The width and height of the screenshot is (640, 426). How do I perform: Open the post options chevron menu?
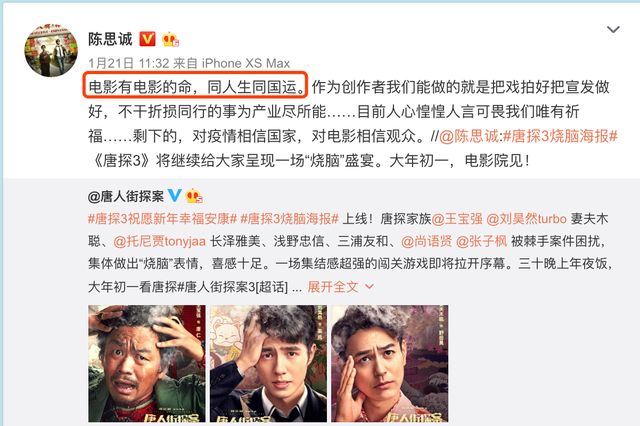(613, 29)
